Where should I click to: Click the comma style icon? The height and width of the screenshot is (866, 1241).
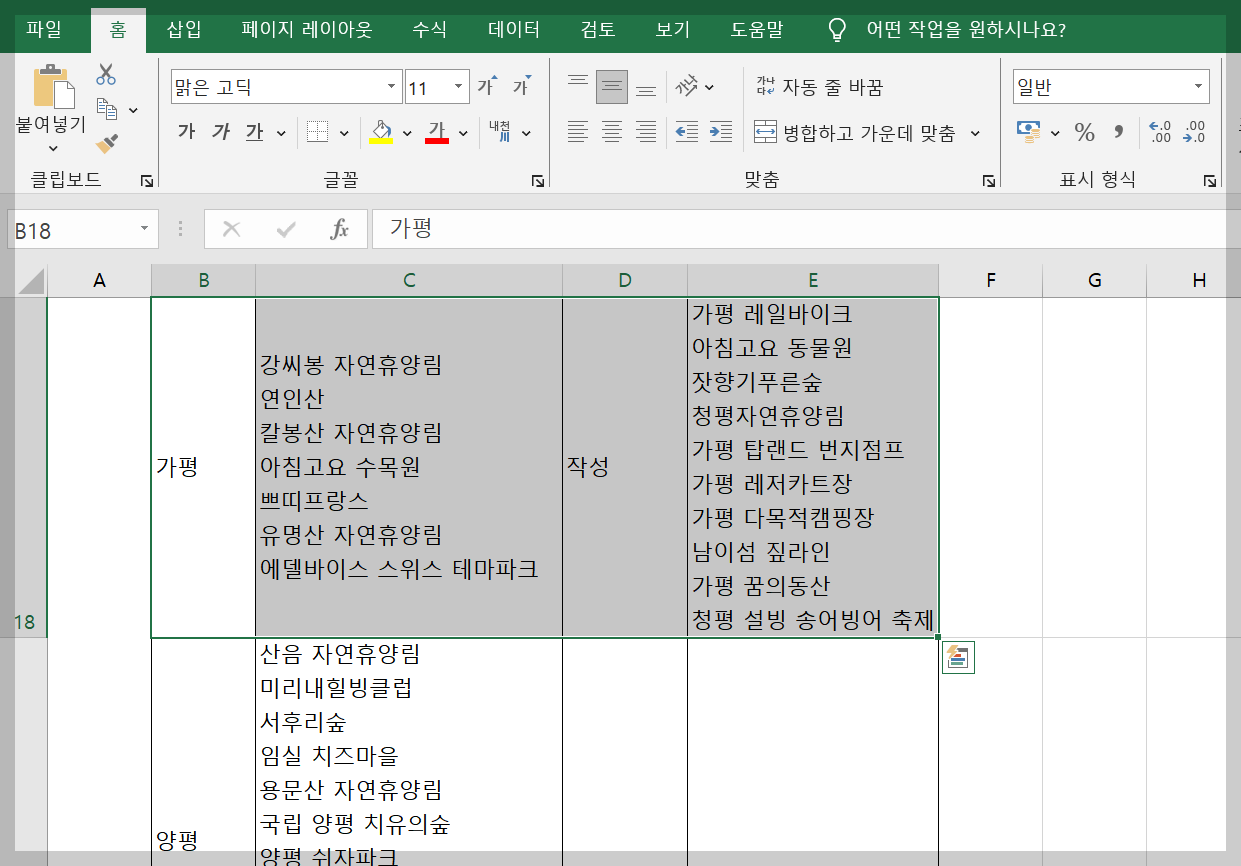(1118, 131)
